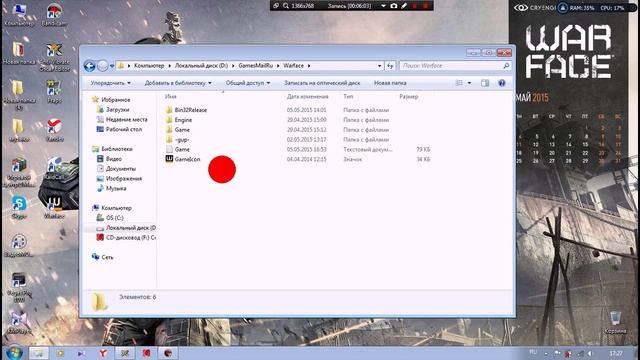Sort by the 'Тип' column header
Viewport: 640px width, 360px height.
[348, 97]
